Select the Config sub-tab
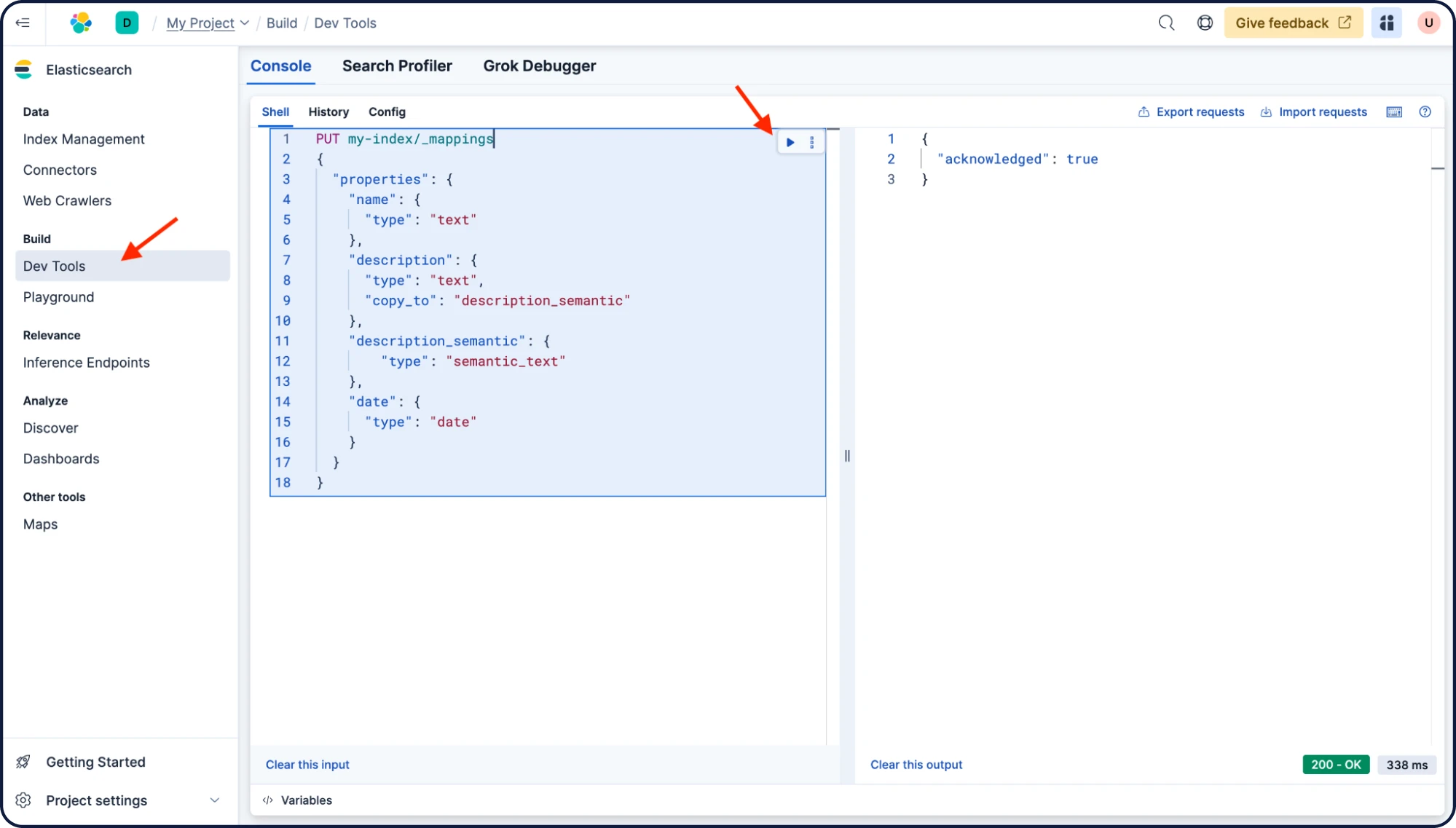The width and height of the screenshot is (1456, 828). (387, 111)
